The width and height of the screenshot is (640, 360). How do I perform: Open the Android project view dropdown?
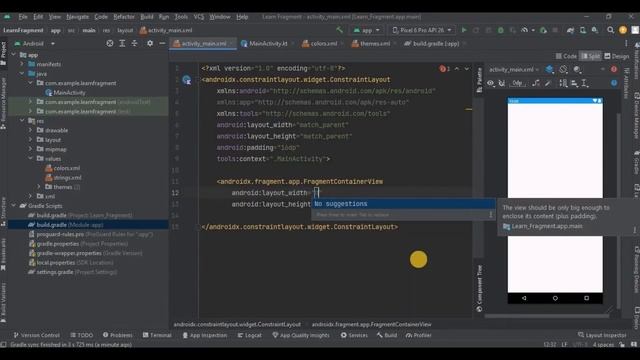(x=35, y=43)
